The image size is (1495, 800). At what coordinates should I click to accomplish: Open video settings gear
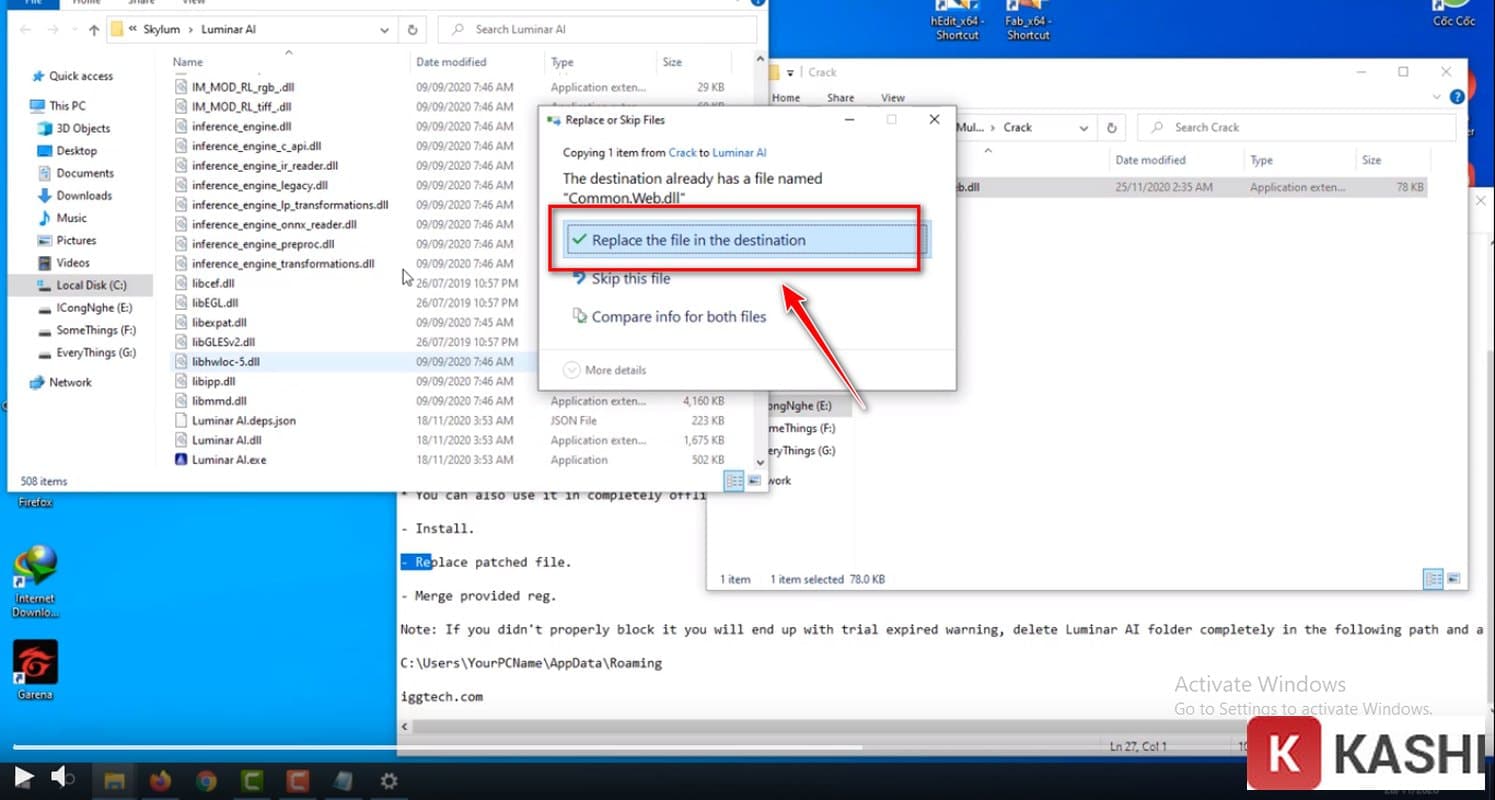point(389,780)
